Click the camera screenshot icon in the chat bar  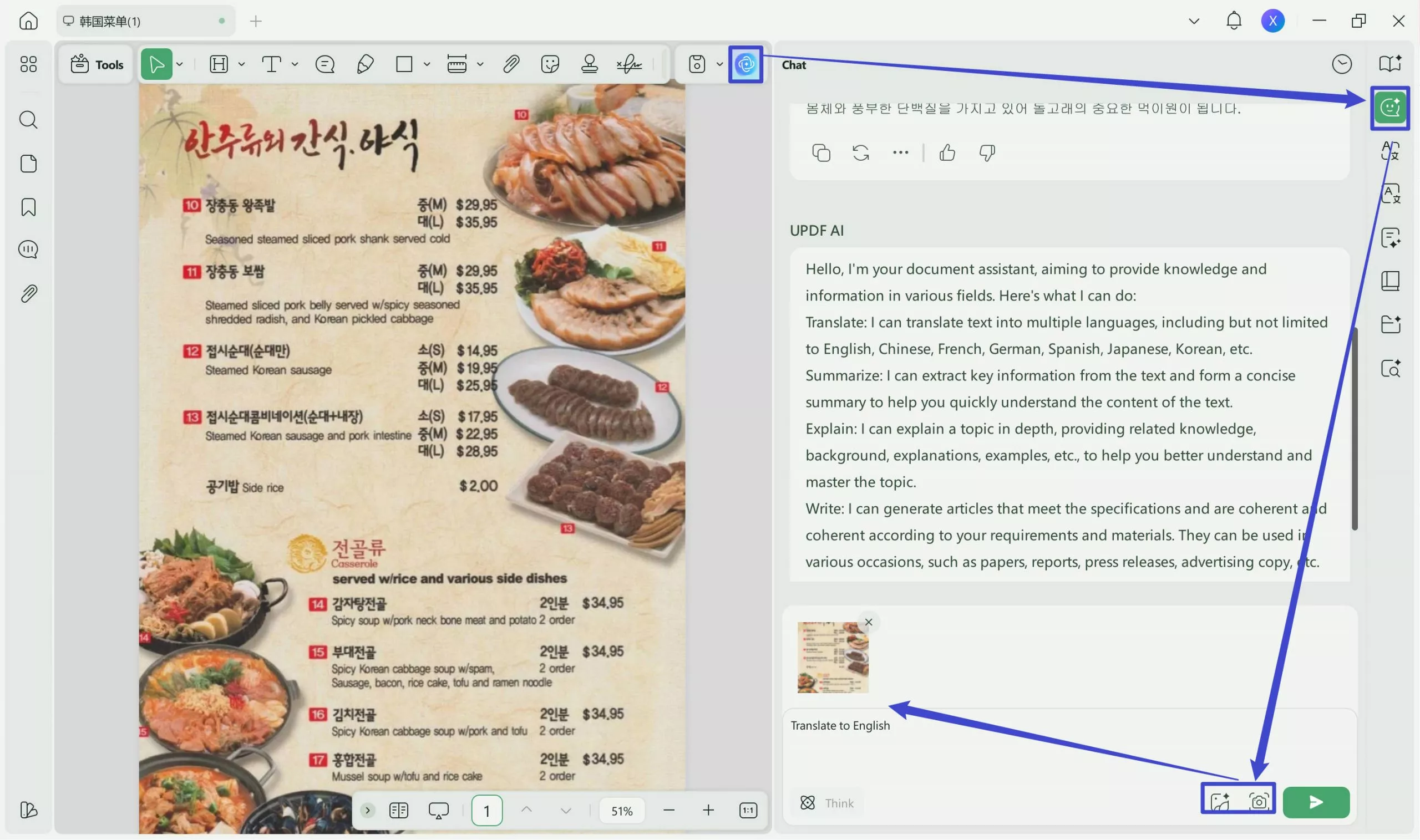[1259, 802]
